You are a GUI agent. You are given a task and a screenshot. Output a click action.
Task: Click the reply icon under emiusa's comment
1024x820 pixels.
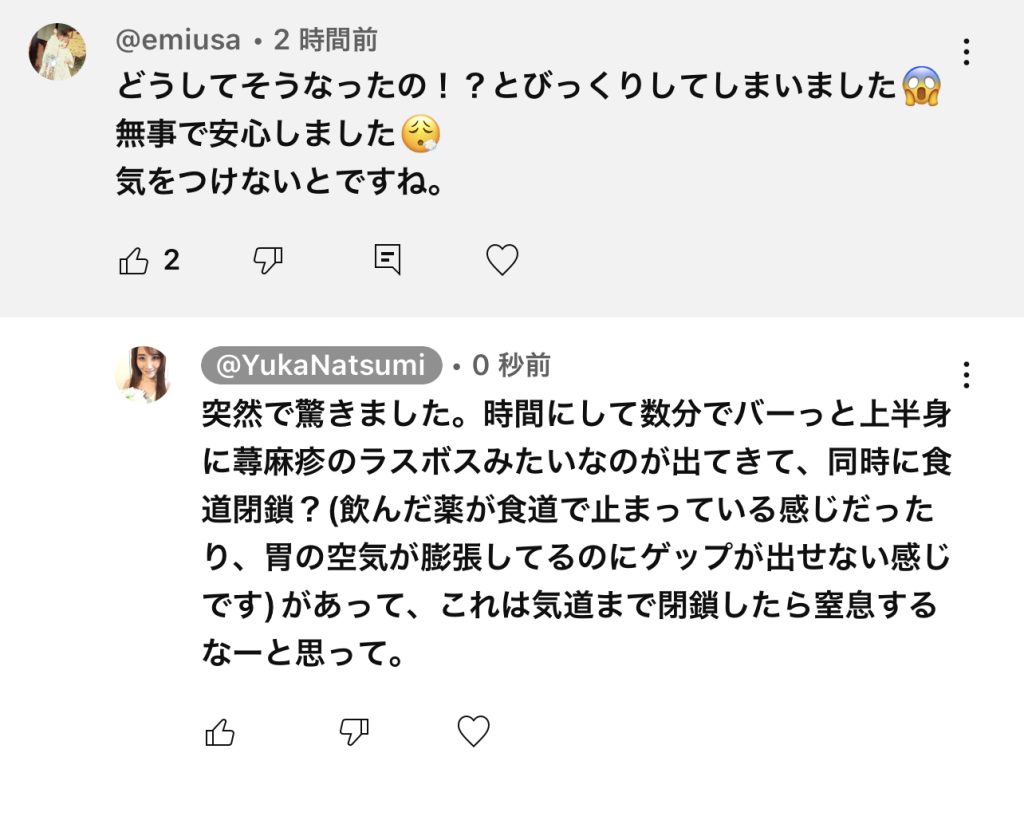click(x=387, y=261)
